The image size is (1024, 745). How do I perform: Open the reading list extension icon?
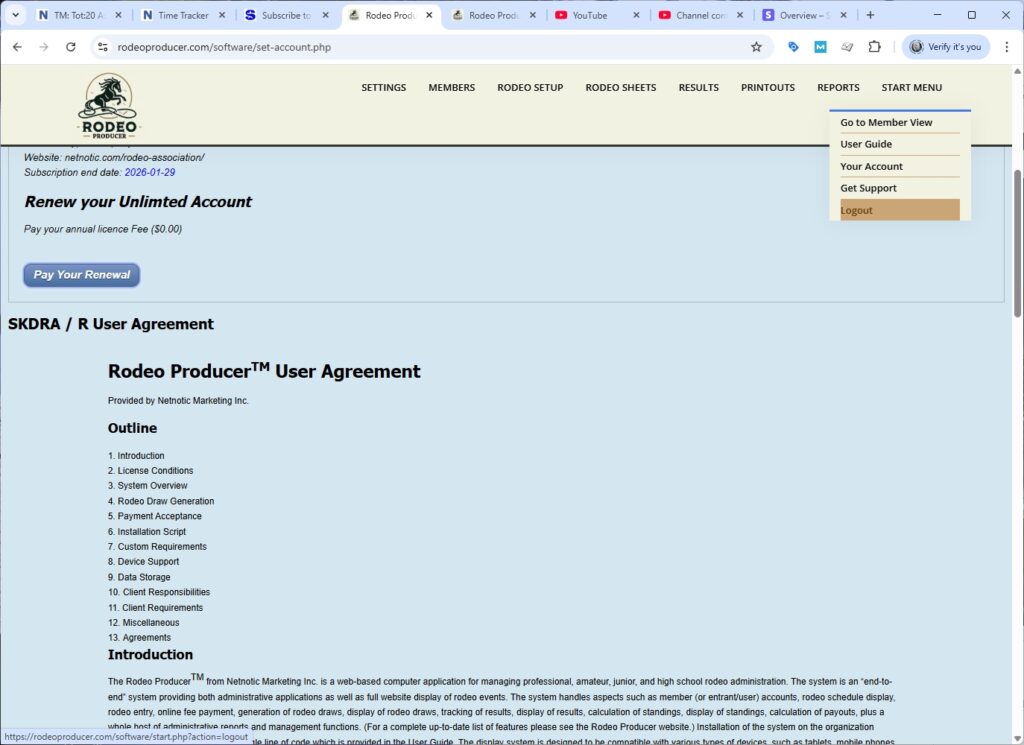(x=847, y=46)
